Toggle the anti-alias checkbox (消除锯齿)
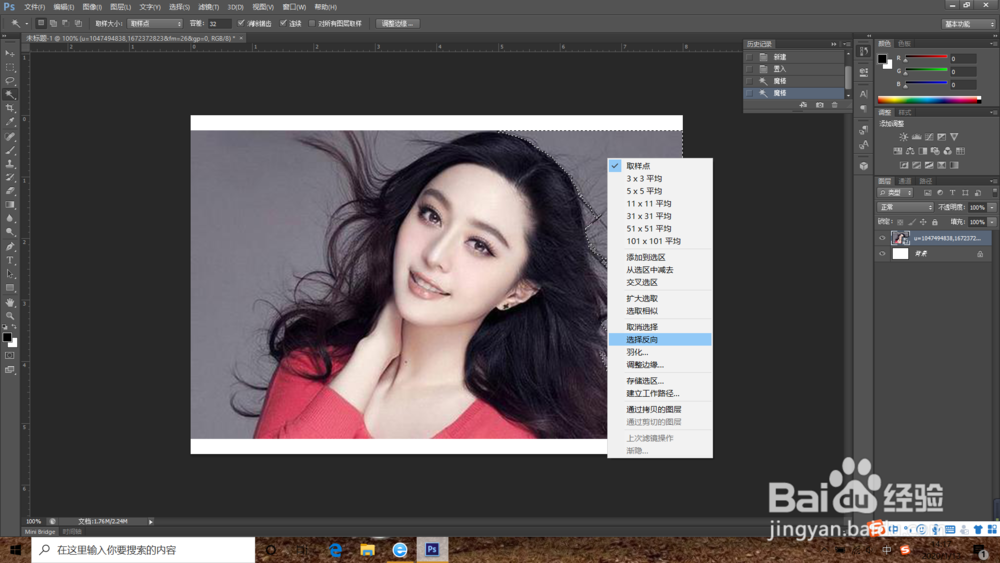This screenshot has height=563, width=1000. click(241, 23)
